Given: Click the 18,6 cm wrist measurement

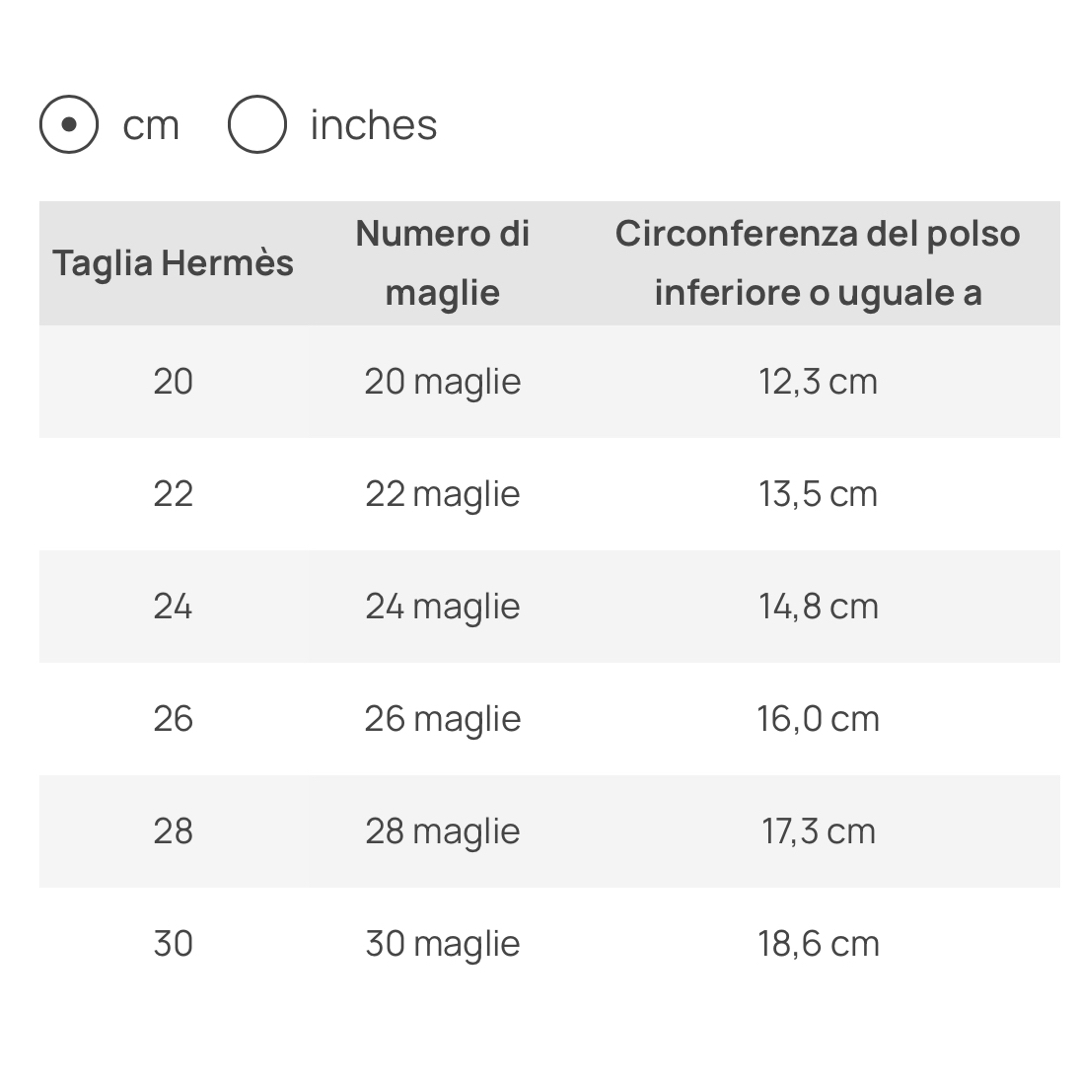Looking at the screenshot, I should pos(818,943).
